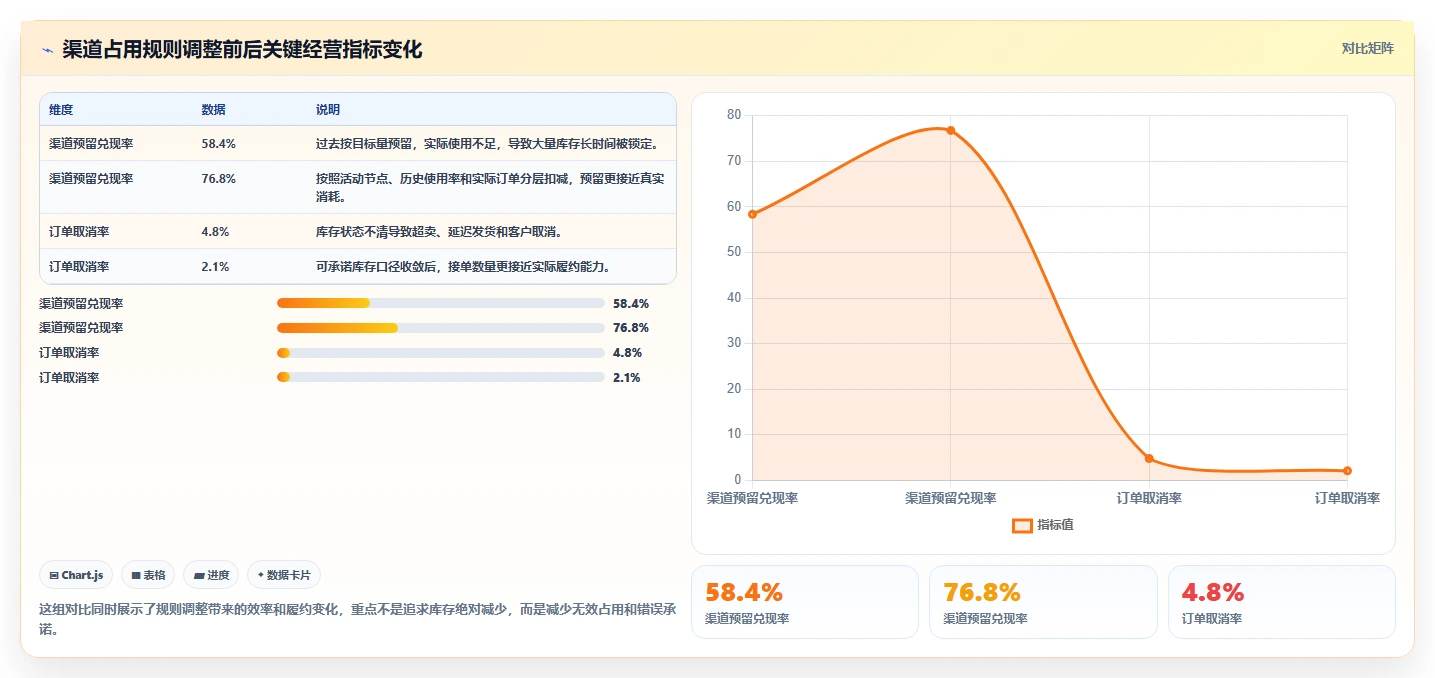This screenshot has height=678, width=1435.
Task: Click the description starting 按照活动节点
Action: pos(490,187)
